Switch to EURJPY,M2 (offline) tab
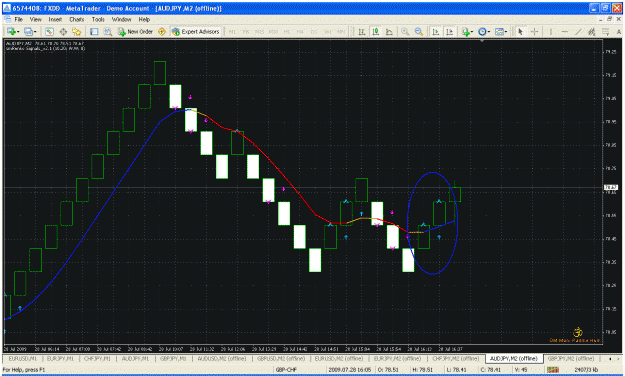 pos(397,358)
